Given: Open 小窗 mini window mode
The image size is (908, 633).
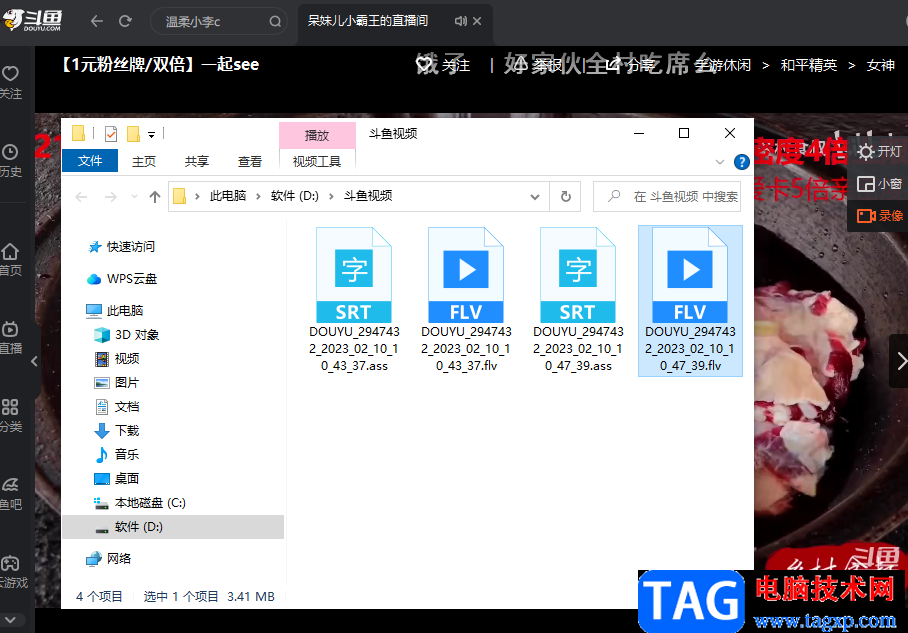Looking at the screenshot, I should coord(880,184).
